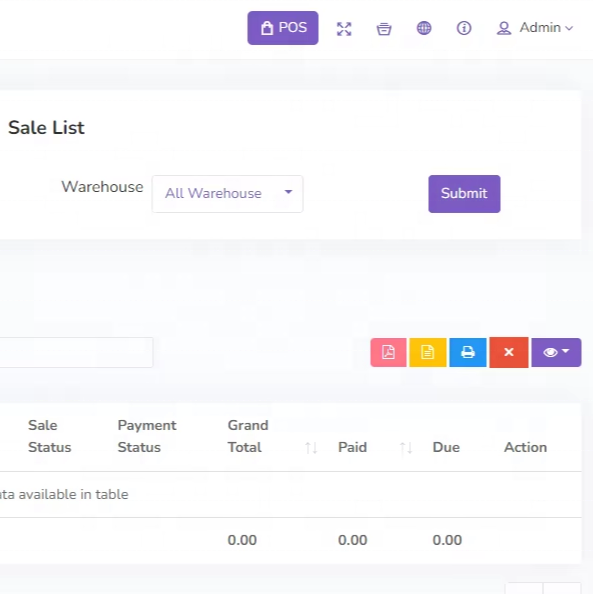
Task: Click the Payment Status column header
Action: coord(147,436)
